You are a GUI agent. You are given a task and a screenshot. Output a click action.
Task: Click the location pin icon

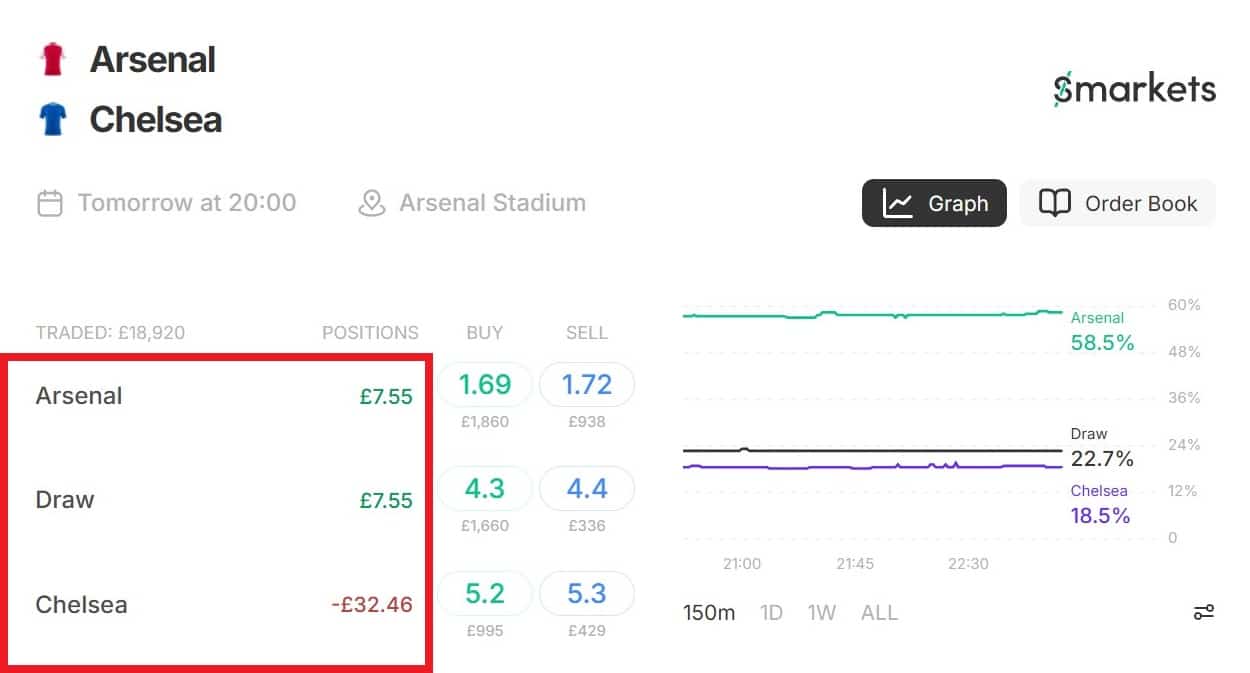pyautogui.click(x=371, y=203)
